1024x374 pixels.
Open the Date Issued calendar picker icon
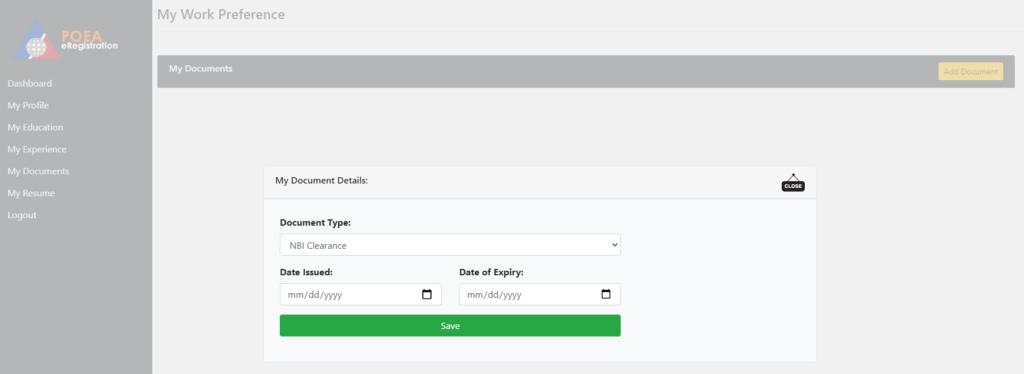426,294
